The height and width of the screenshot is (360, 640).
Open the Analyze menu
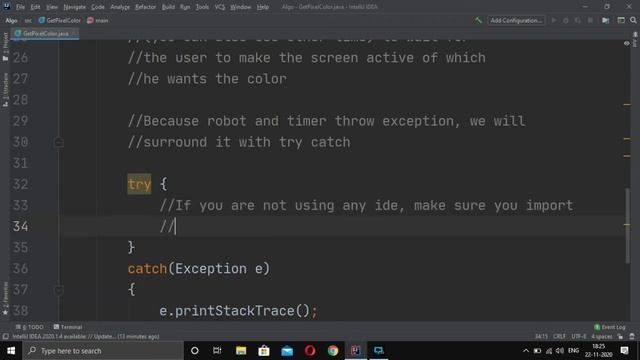point(120,7)
